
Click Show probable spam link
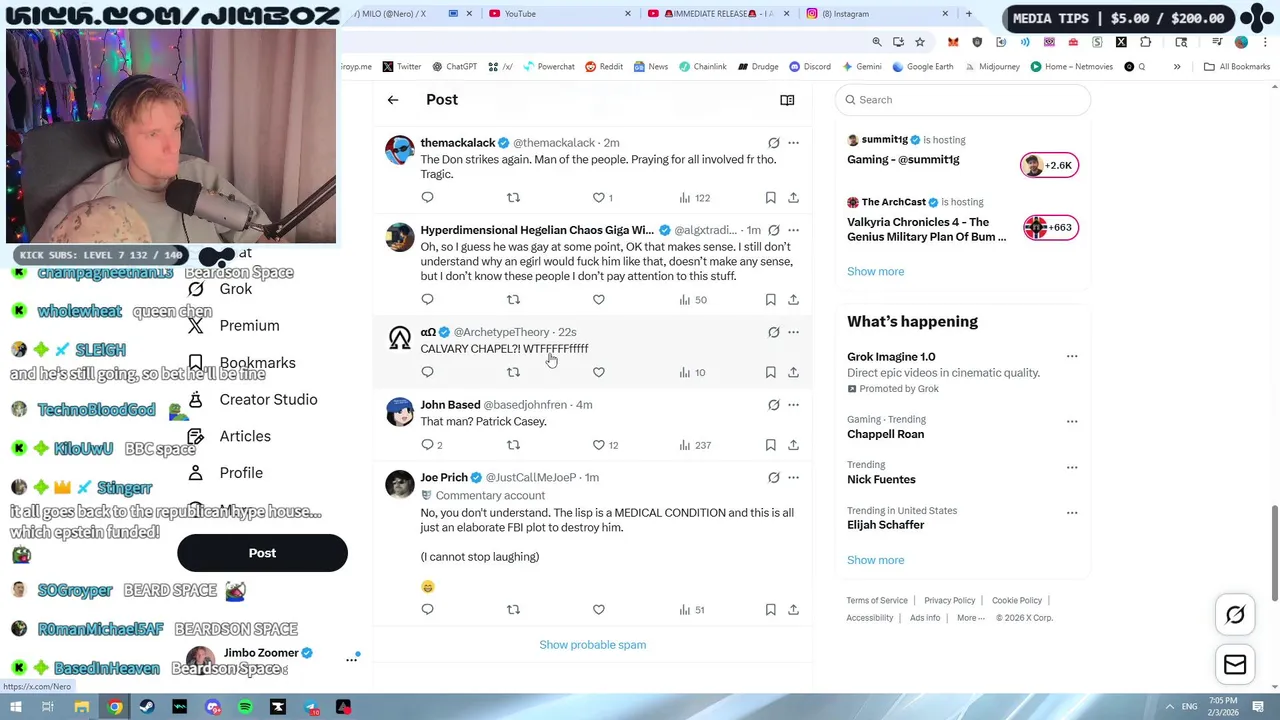593,645
